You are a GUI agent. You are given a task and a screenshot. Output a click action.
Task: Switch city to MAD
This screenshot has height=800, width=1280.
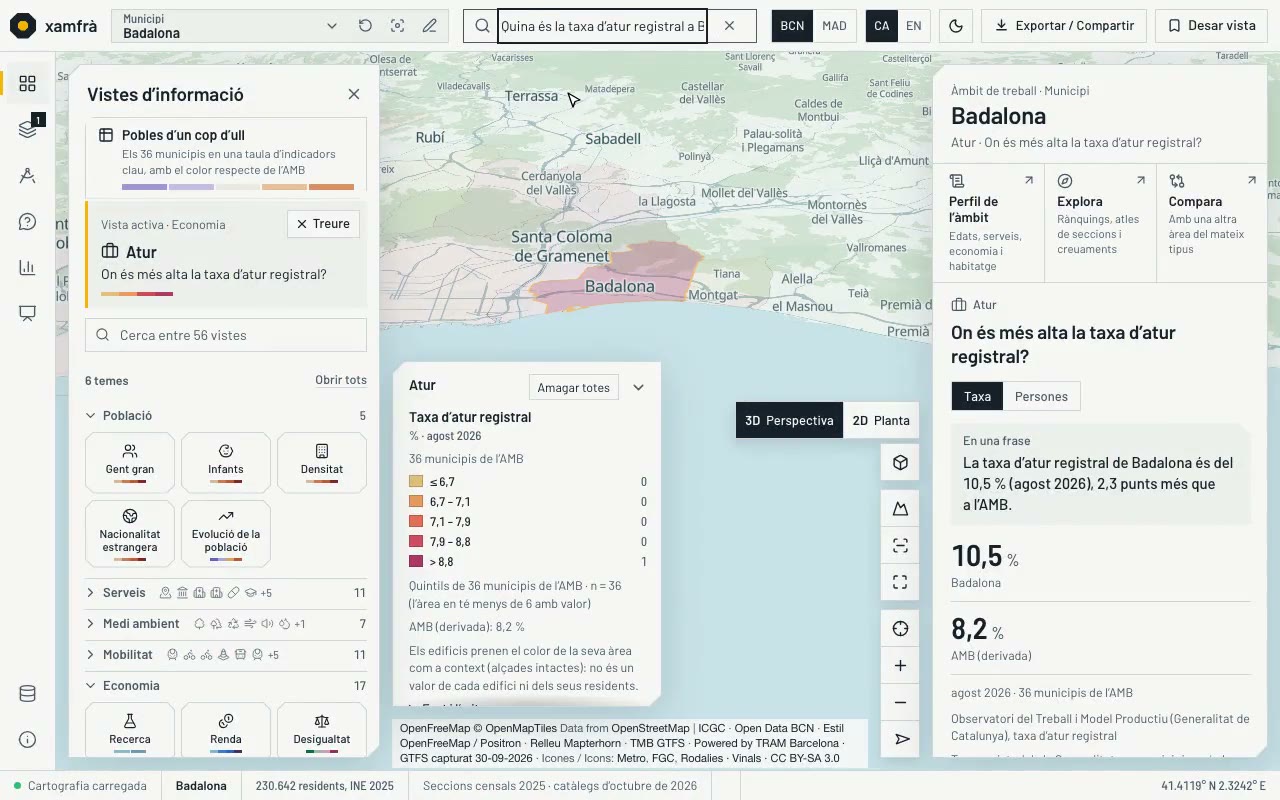[x=834, y=26]
